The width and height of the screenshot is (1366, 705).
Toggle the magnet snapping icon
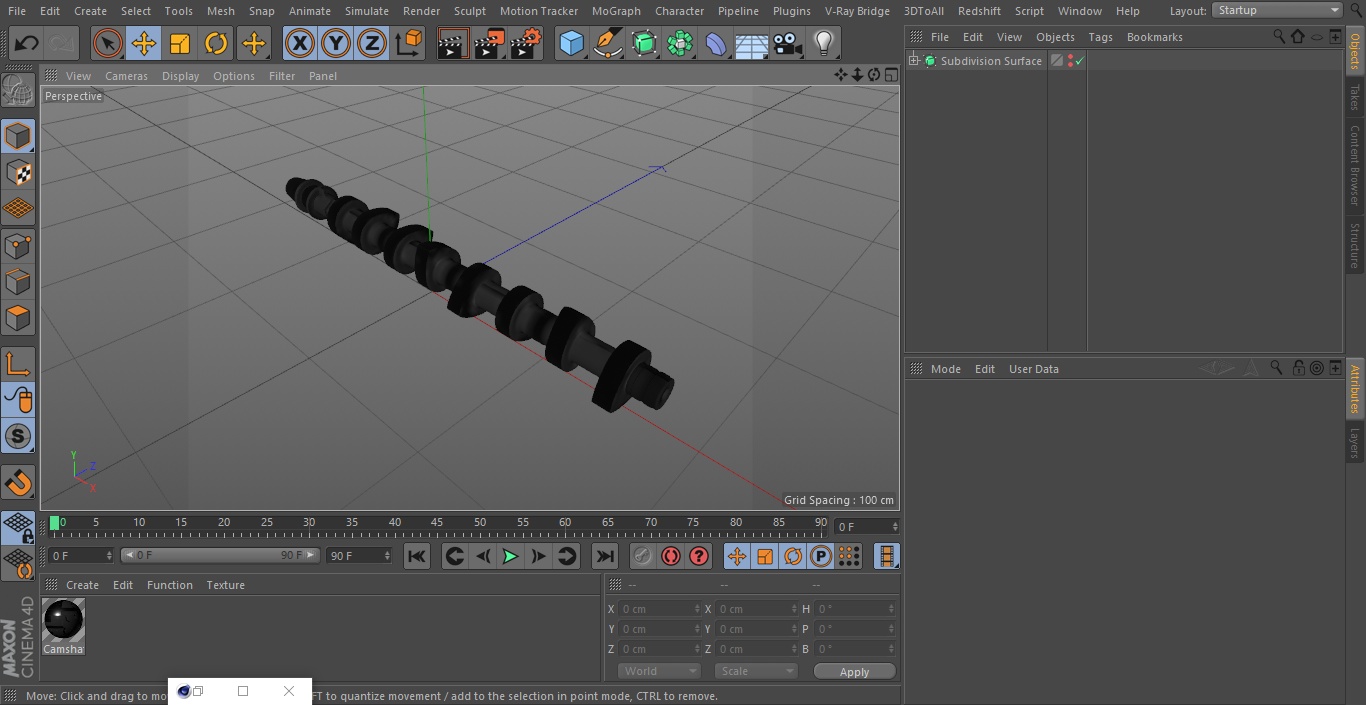click(18, 483)
